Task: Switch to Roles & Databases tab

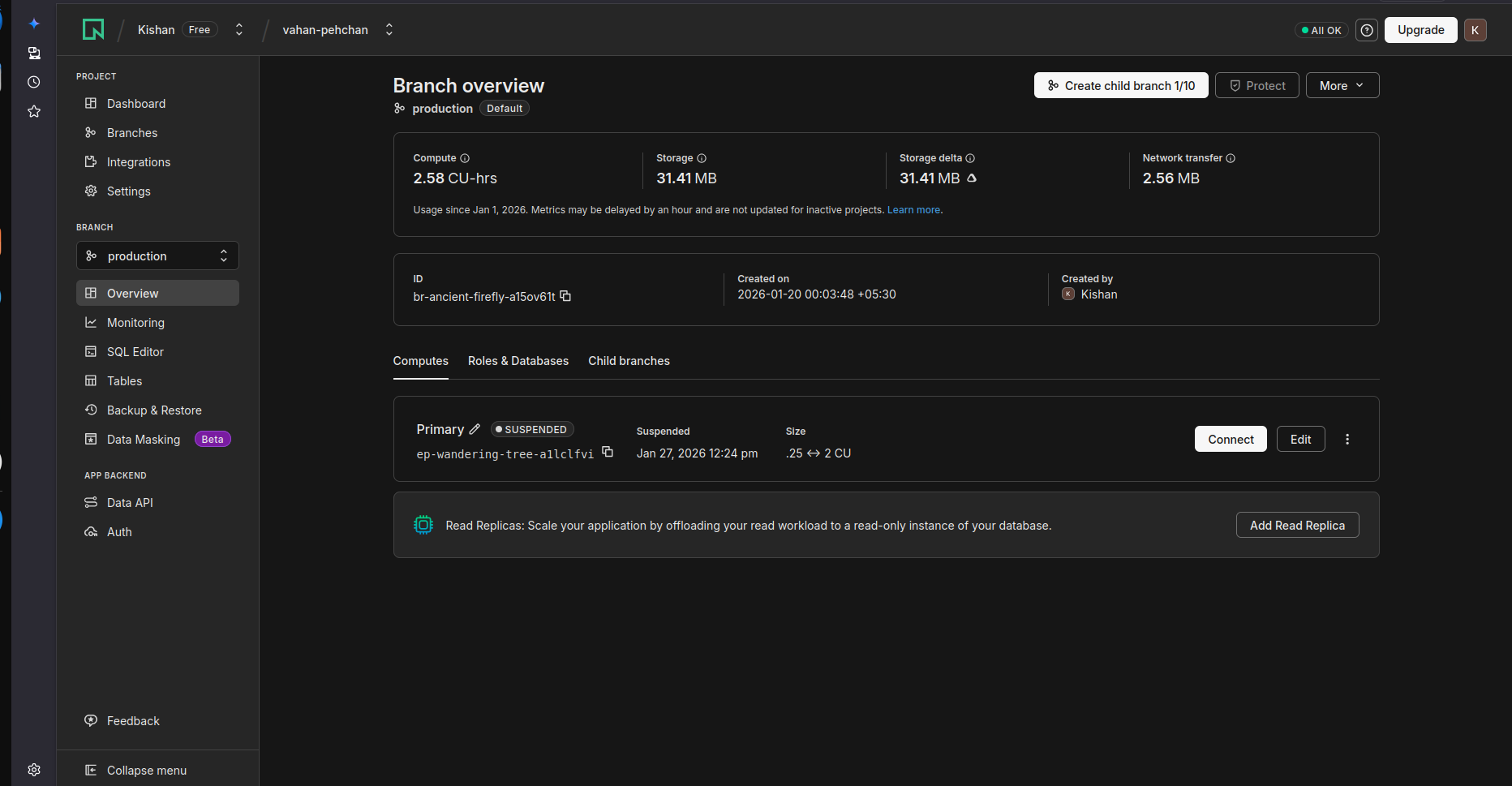Action: [x=518, y=361]
